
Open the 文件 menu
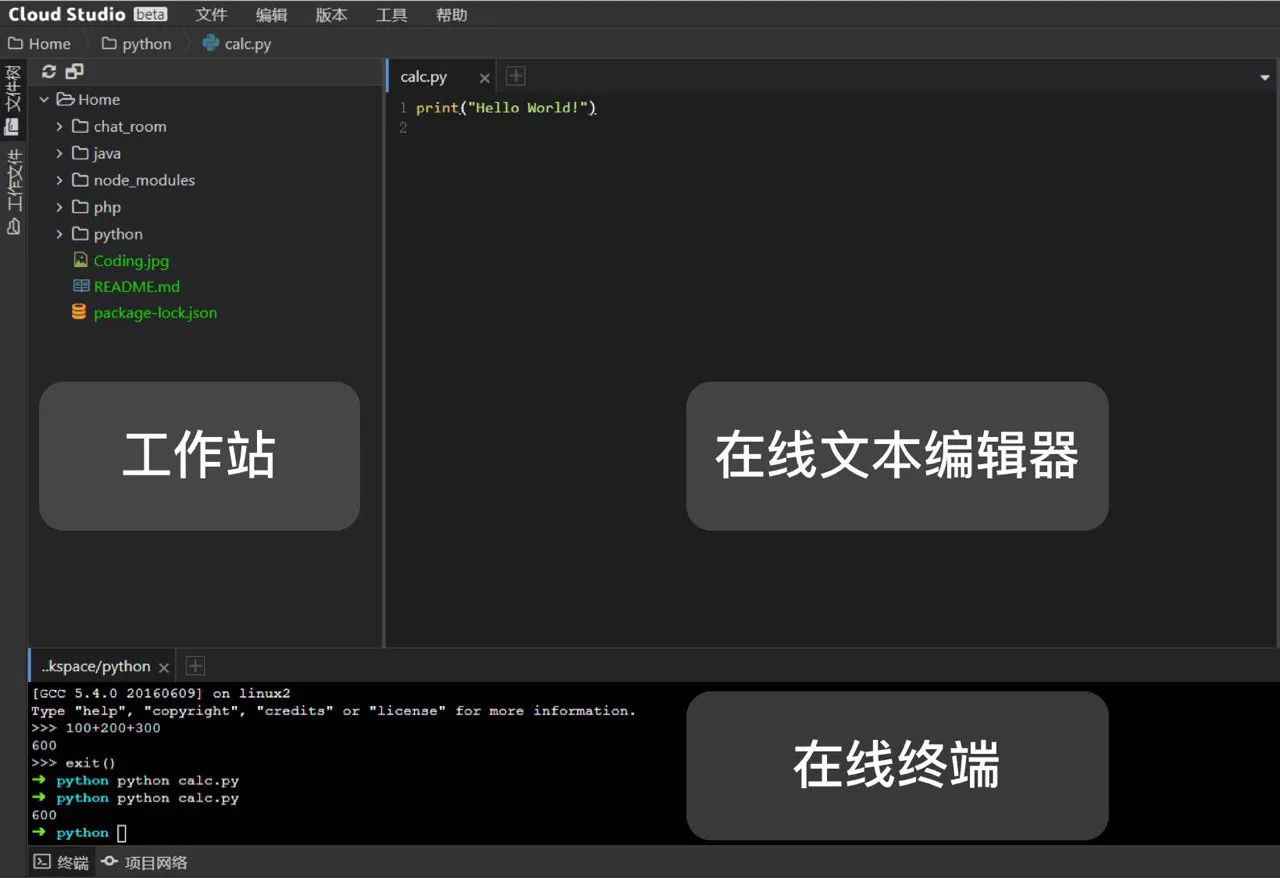211,15
